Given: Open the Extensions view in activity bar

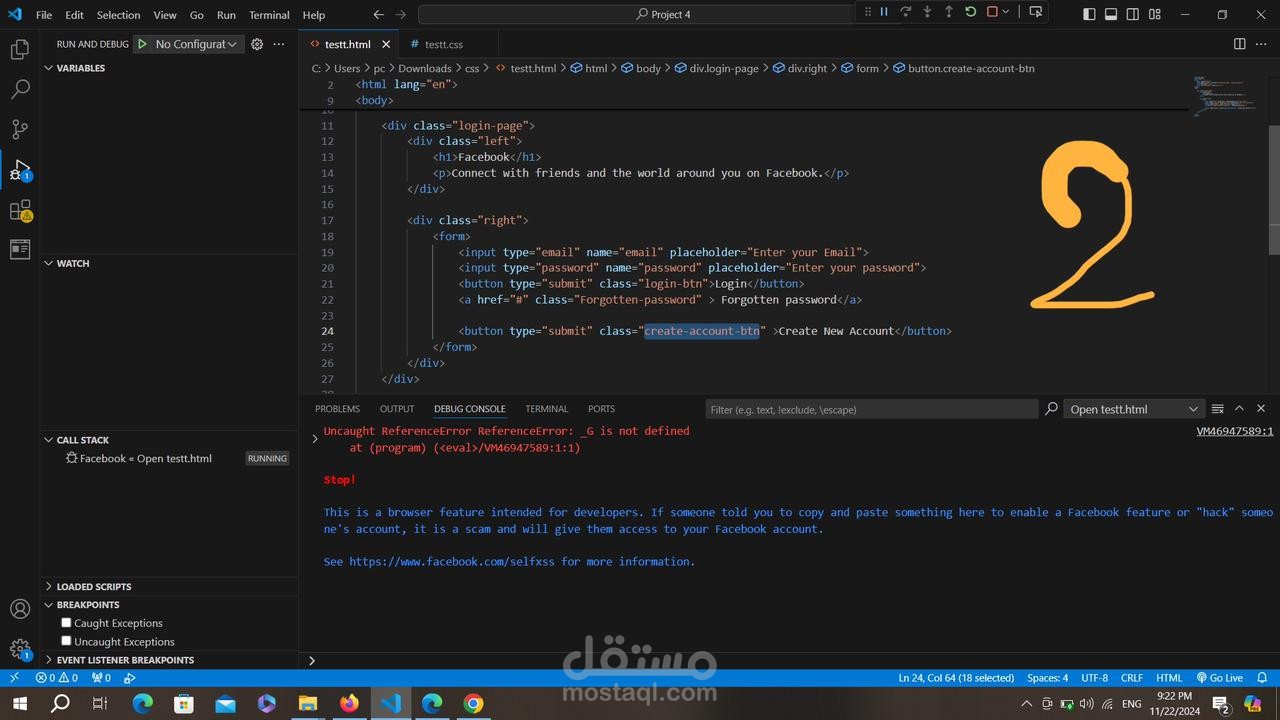Looking at the screenshot, I should [x=20, y=210].
